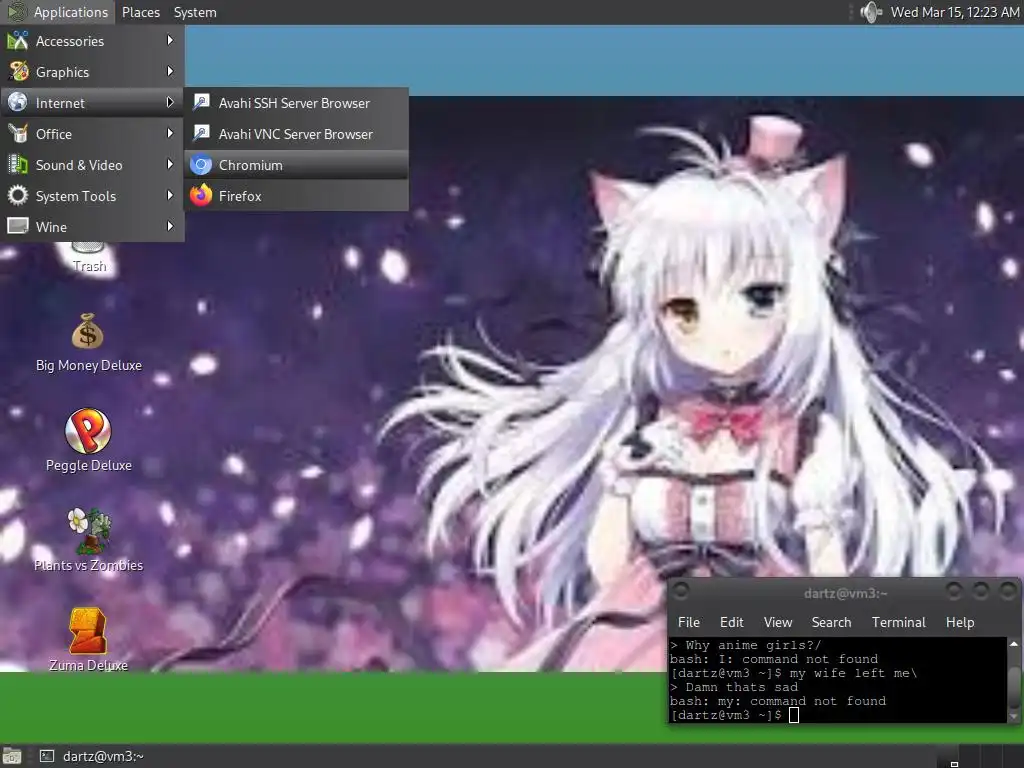Click the Office category icon
Image resolution: width=1024 pixels, height=768 pixels.
pos(18,134)
